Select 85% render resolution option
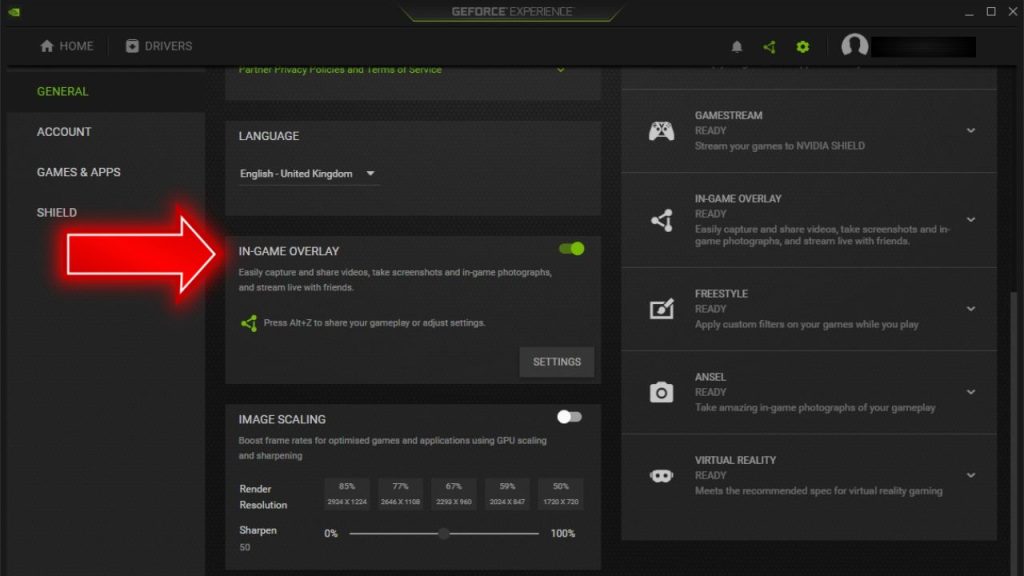Viewport: 1024px width, 576px height. pos(347,494)
